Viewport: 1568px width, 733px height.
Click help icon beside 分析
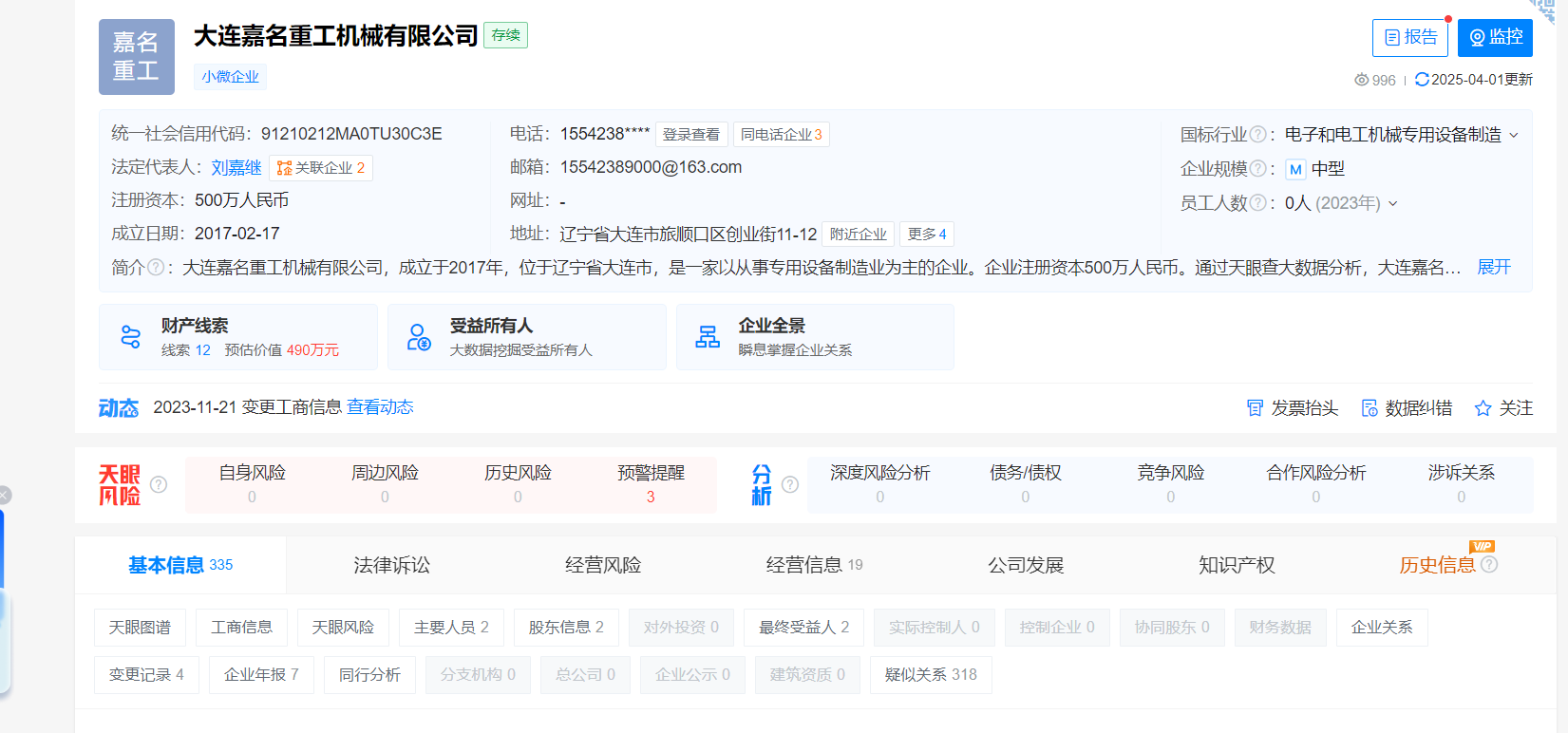789,484
